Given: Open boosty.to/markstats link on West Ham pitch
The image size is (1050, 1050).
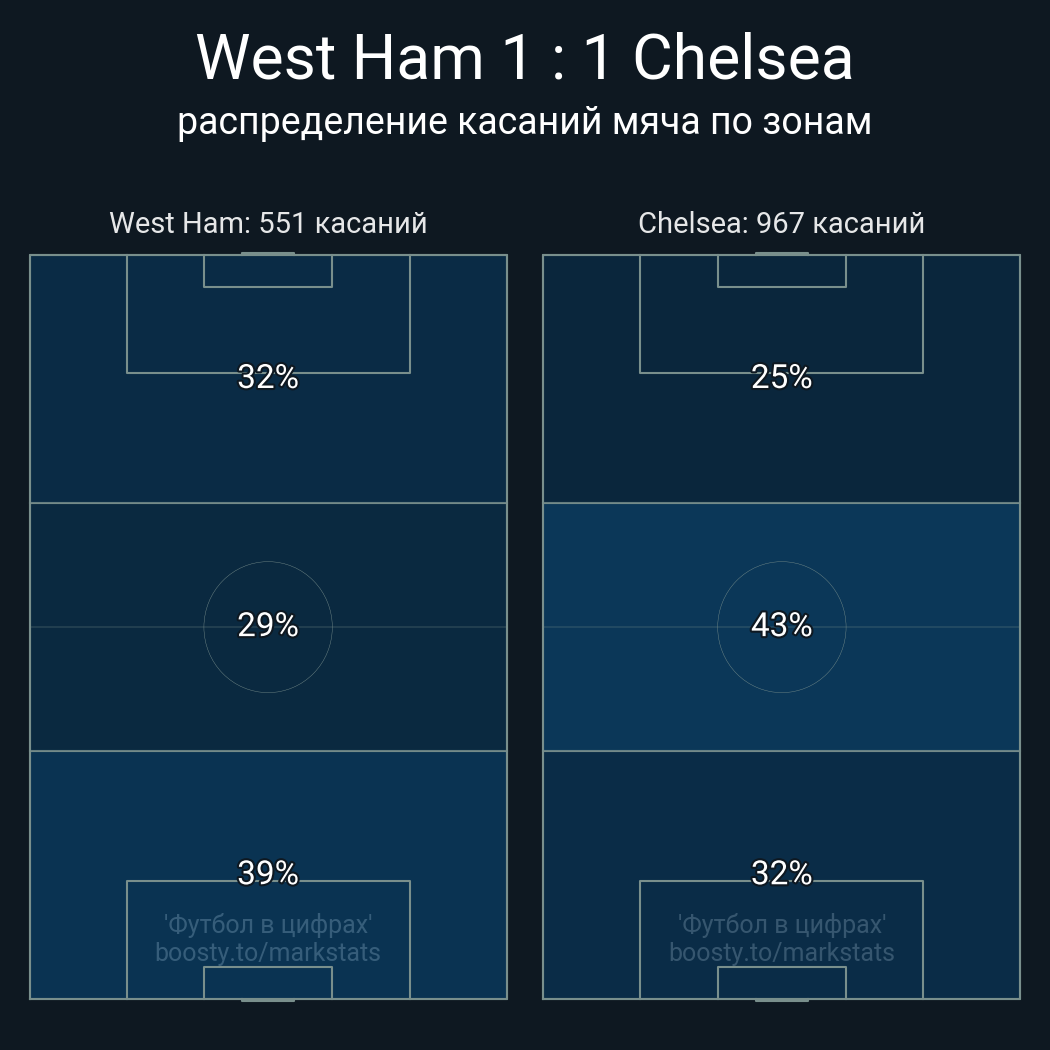Looking at the screenshot, I should point(268,952).
